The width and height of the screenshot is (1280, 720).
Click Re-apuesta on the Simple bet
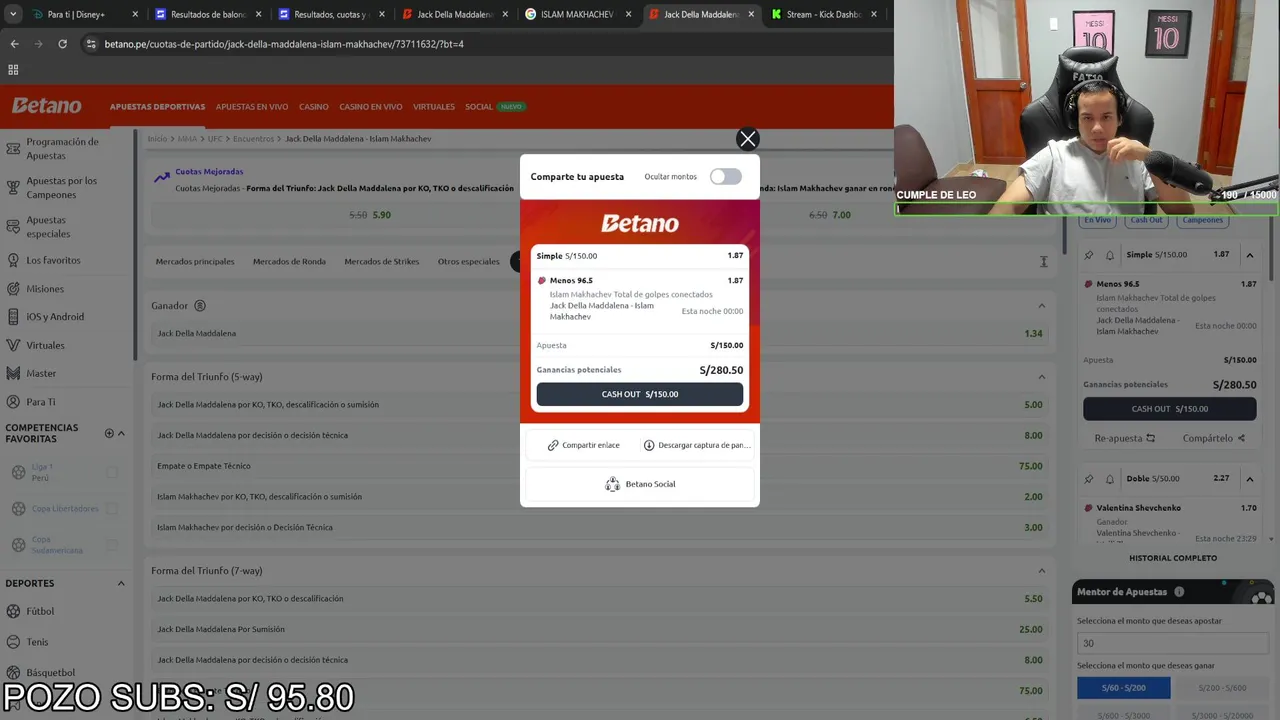(x=1125, y=438)
